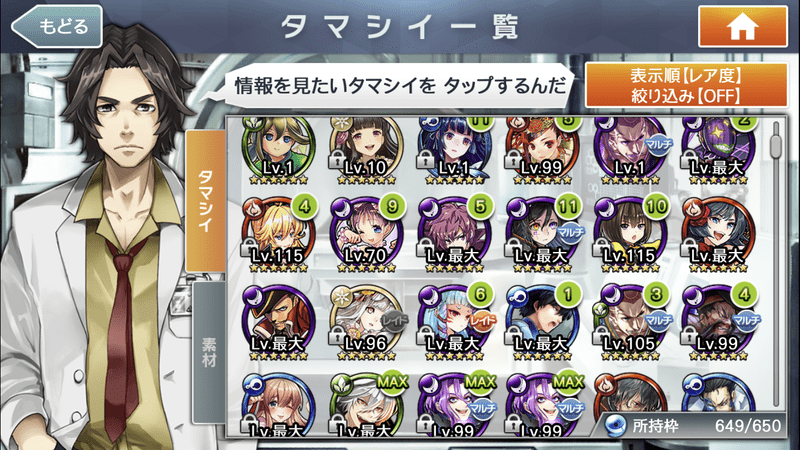Screen dimensions: 800x450
Task: Select the タマシイ tab
Action: click(205, 201)
